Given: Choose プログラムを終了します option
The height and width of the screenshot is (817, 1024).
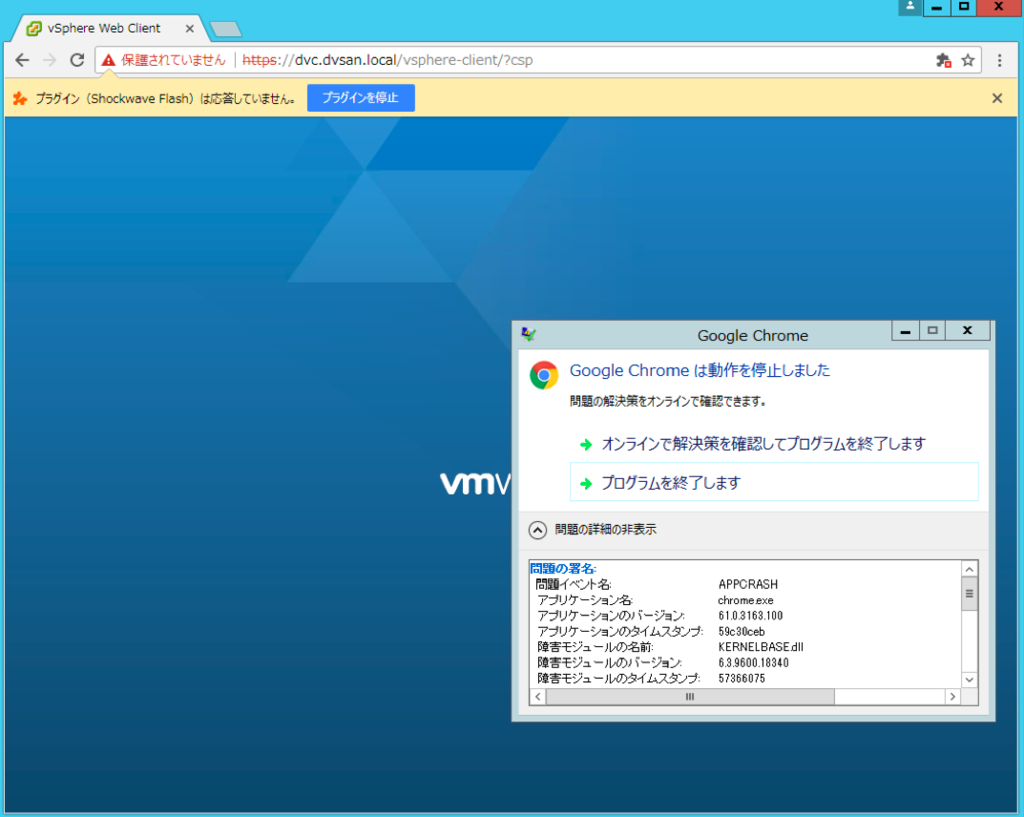Looking at the screenshot, I should tap(774, 483).
